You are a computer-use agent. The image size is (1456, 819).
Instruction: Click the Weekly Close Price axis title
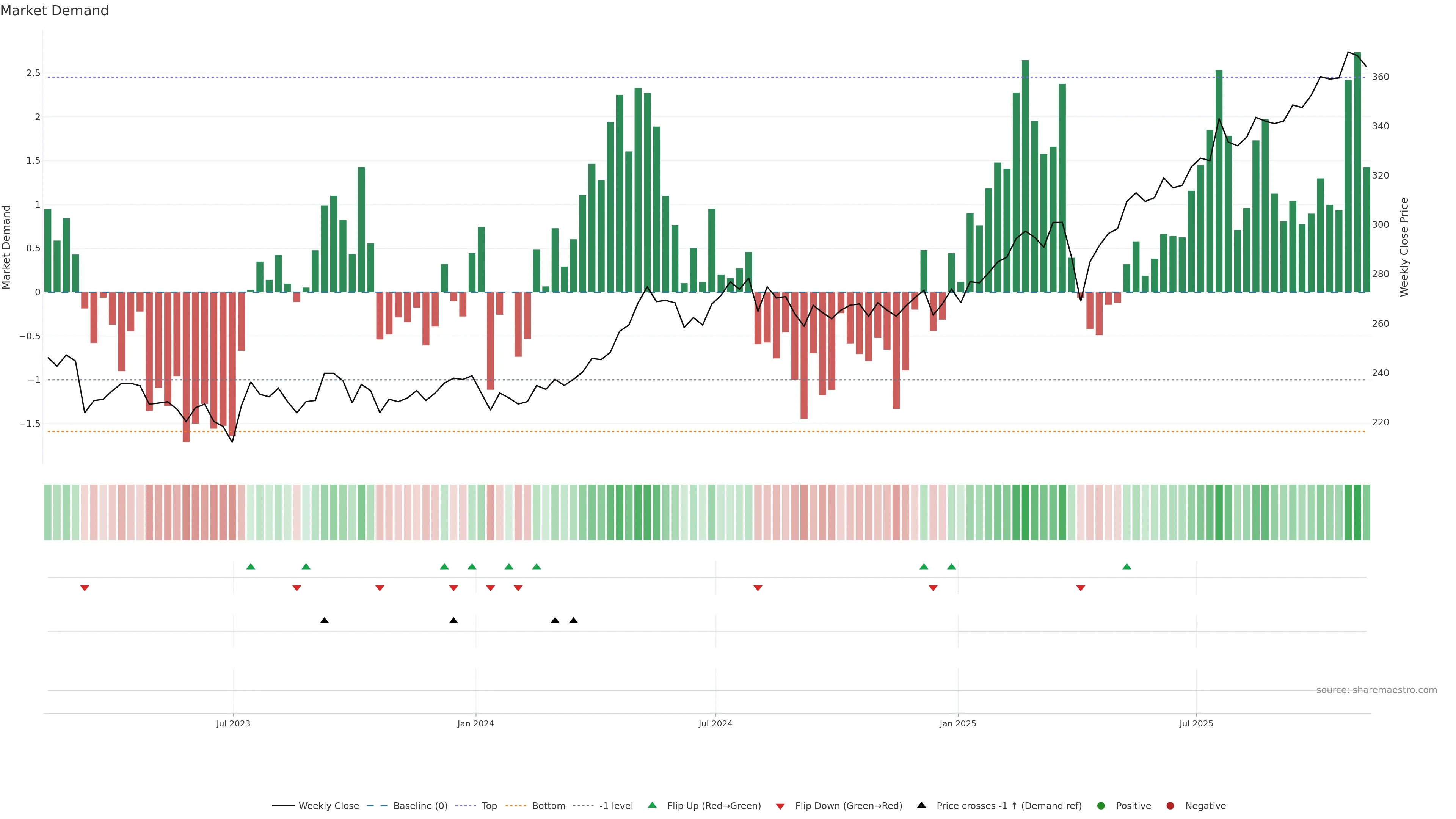click(1404, 247)
